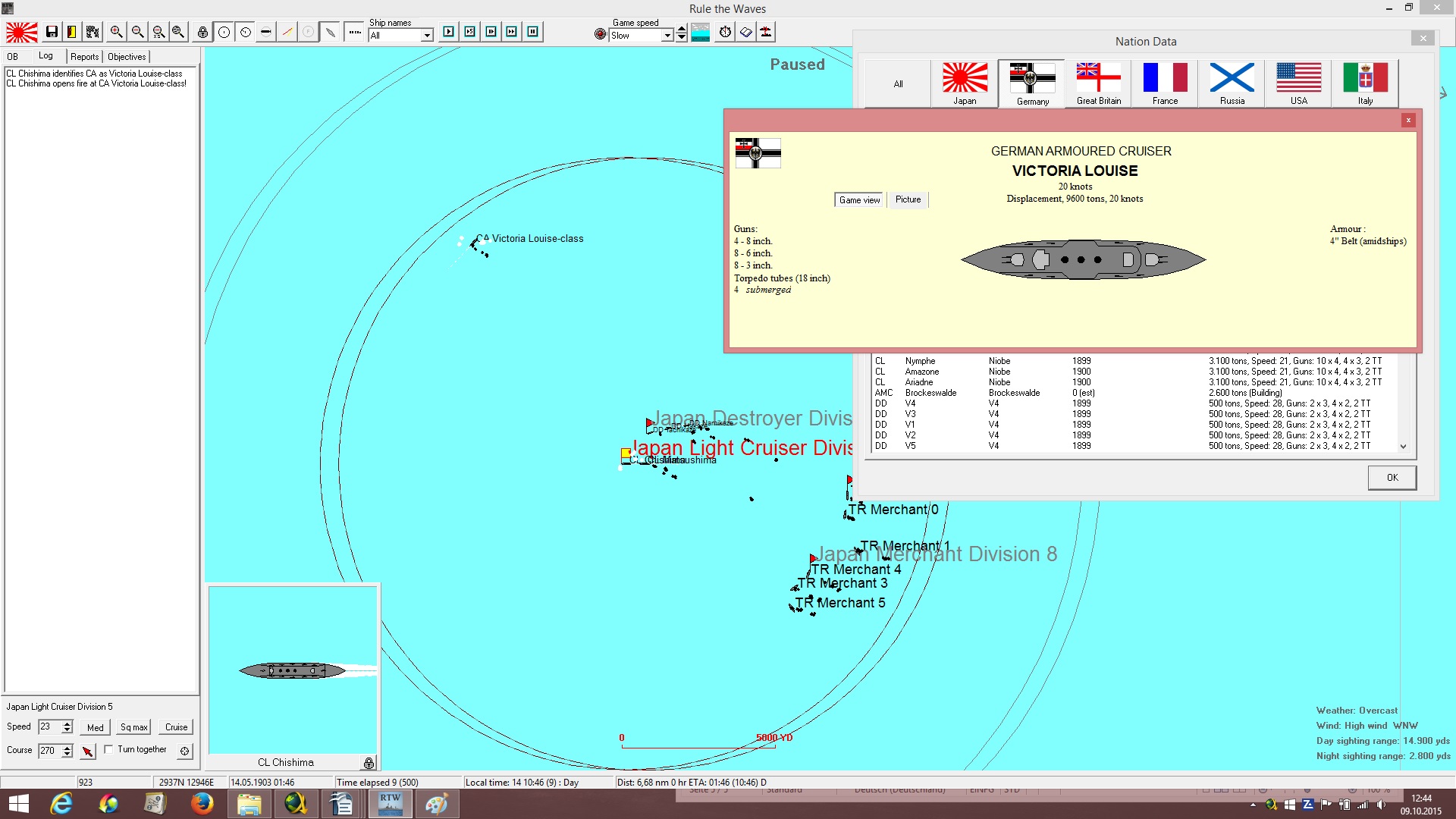Click the sea state water swatch icon
Screen dimensions: 1456x819
point(701,33)
